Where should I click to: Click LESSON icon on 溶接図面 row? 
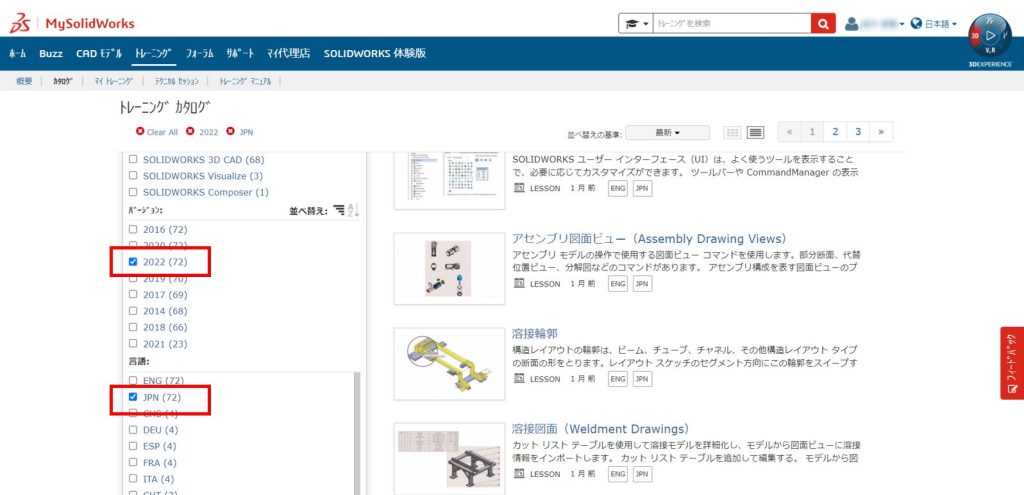tap(519, 473)
